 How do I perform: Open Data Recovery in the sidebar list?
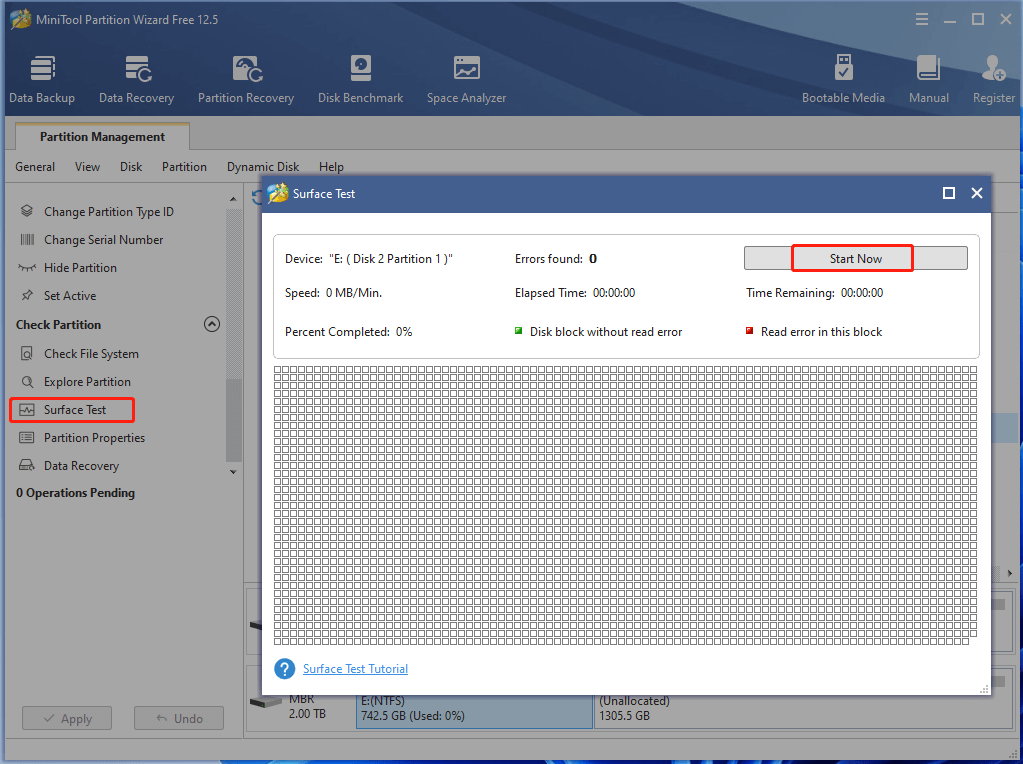pyautogui.click(x=81, y=466)
